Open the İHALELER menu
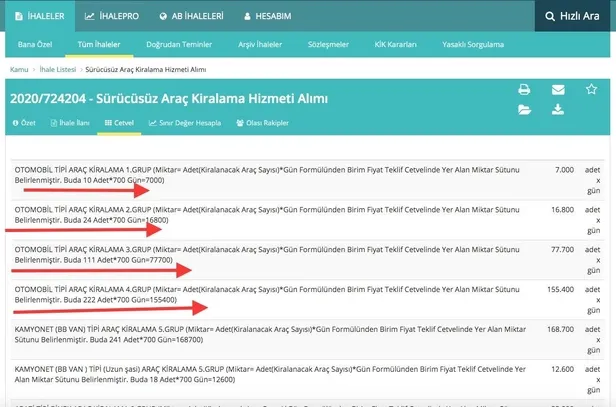This screenshot has height=407, width=616. (x=35, y=16)
